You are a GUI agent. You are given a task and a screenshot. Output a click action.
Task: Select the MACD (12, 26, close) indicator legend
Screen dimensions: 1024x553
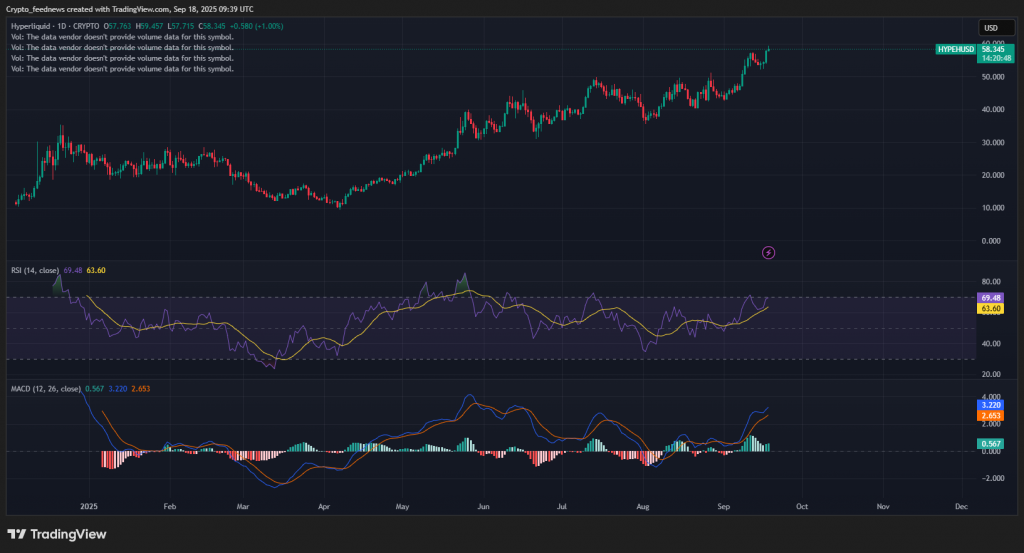click(44, 388)
